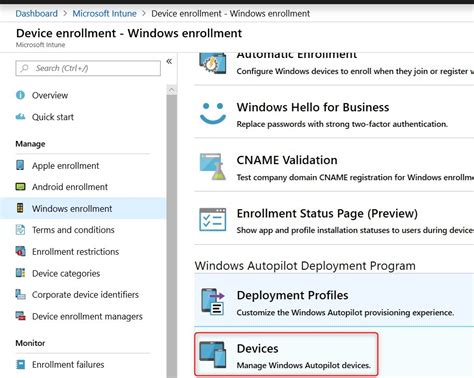The height and width of the screenshot is (378, 474).
Task: Click the Enrollment failures icon
Action: pos(20,364)
